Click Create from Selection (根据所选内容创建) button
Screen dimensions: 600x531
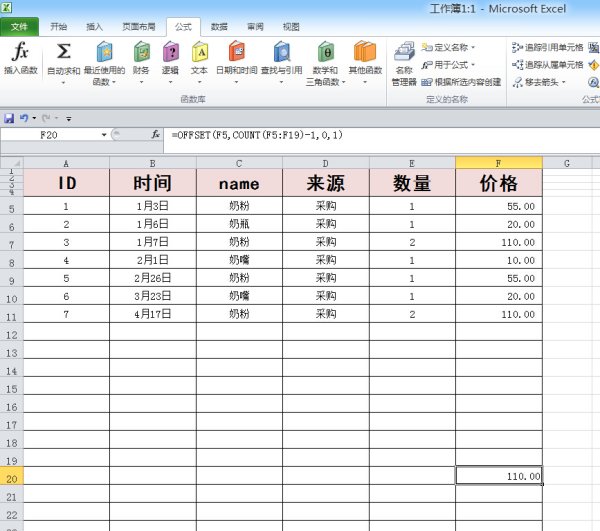461,82
